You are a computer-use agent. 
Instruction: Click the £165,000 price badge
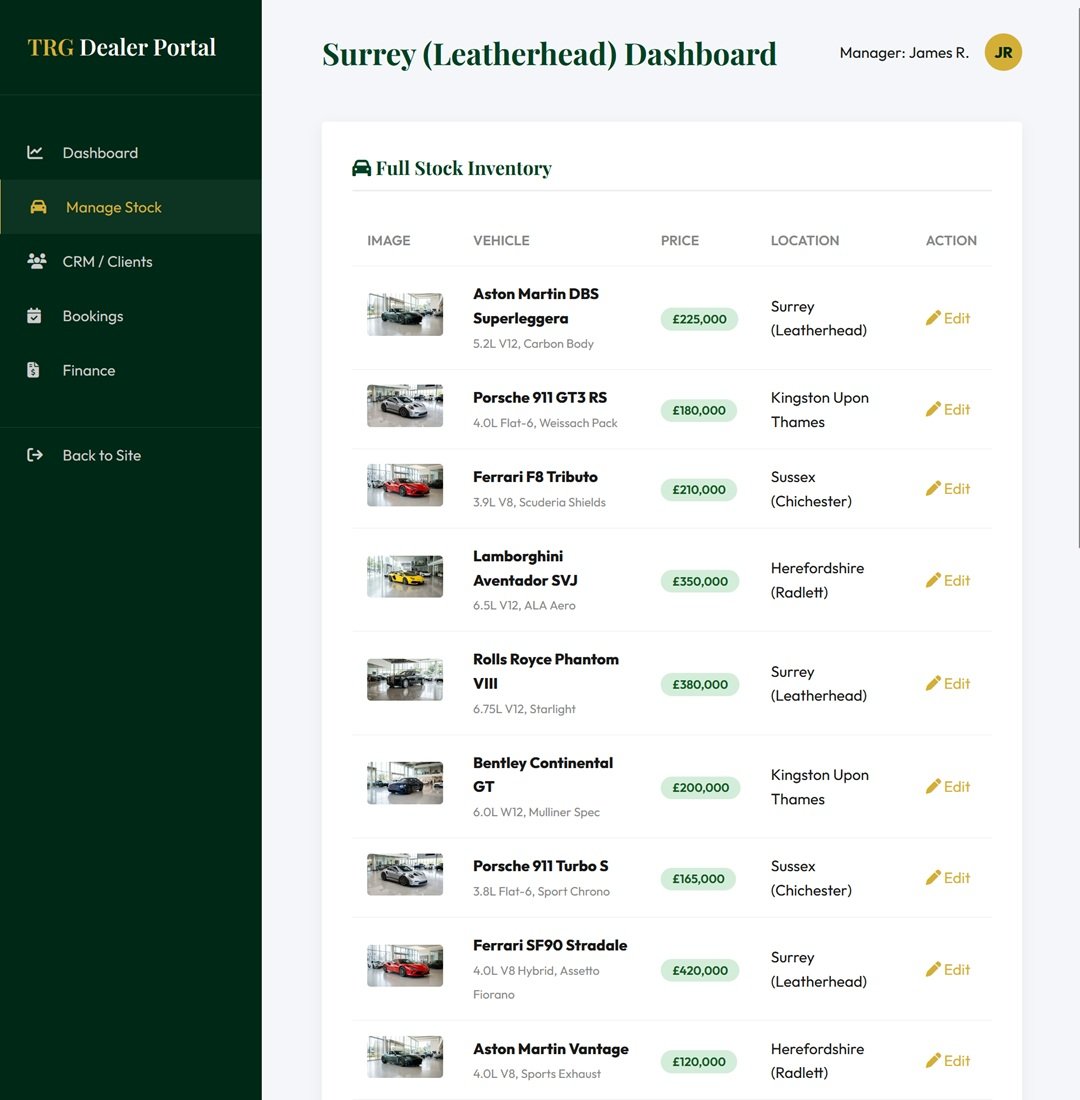tap(698, 879)
